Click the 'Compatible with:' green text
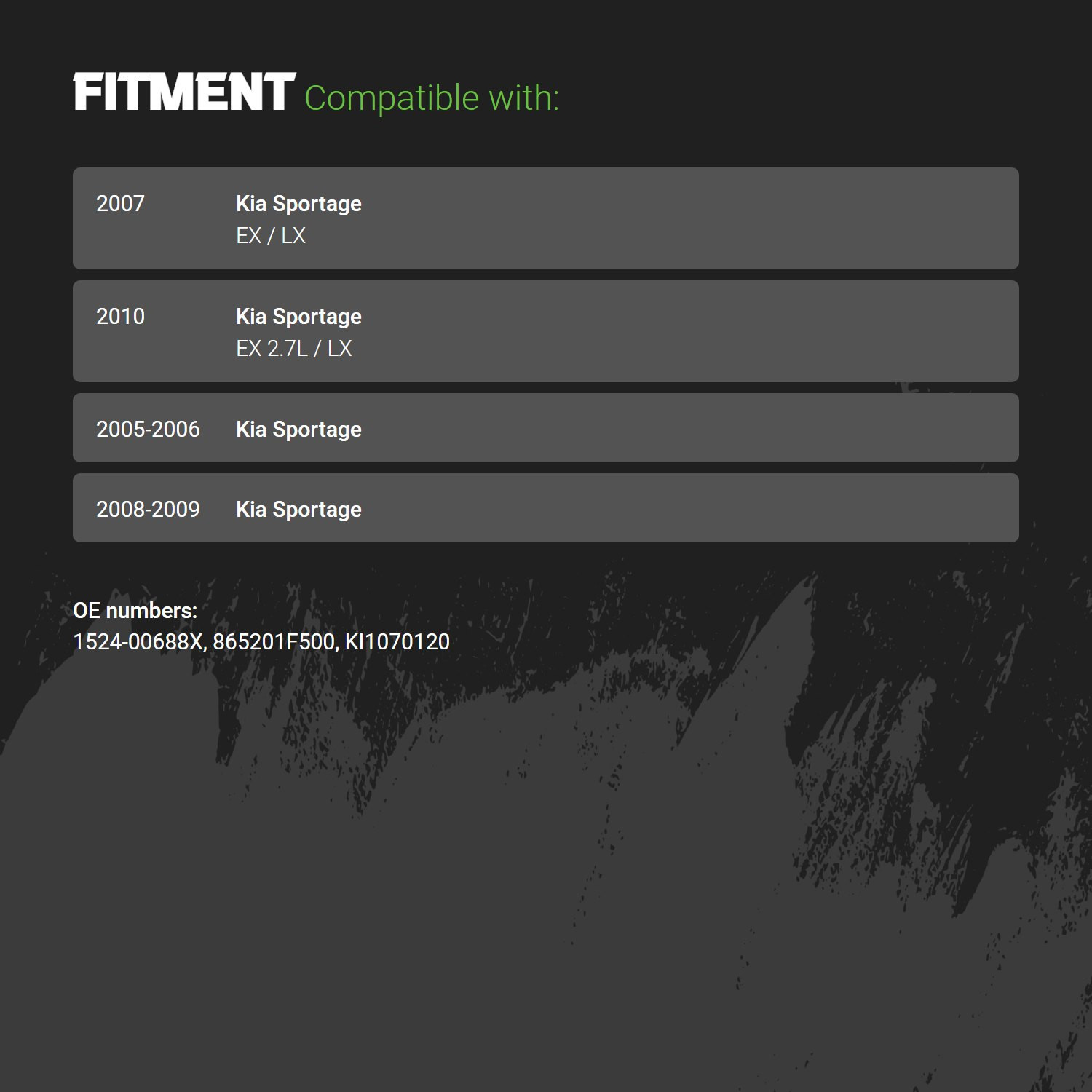The width and height of the screenshot is (1092, 1092). 432,98
